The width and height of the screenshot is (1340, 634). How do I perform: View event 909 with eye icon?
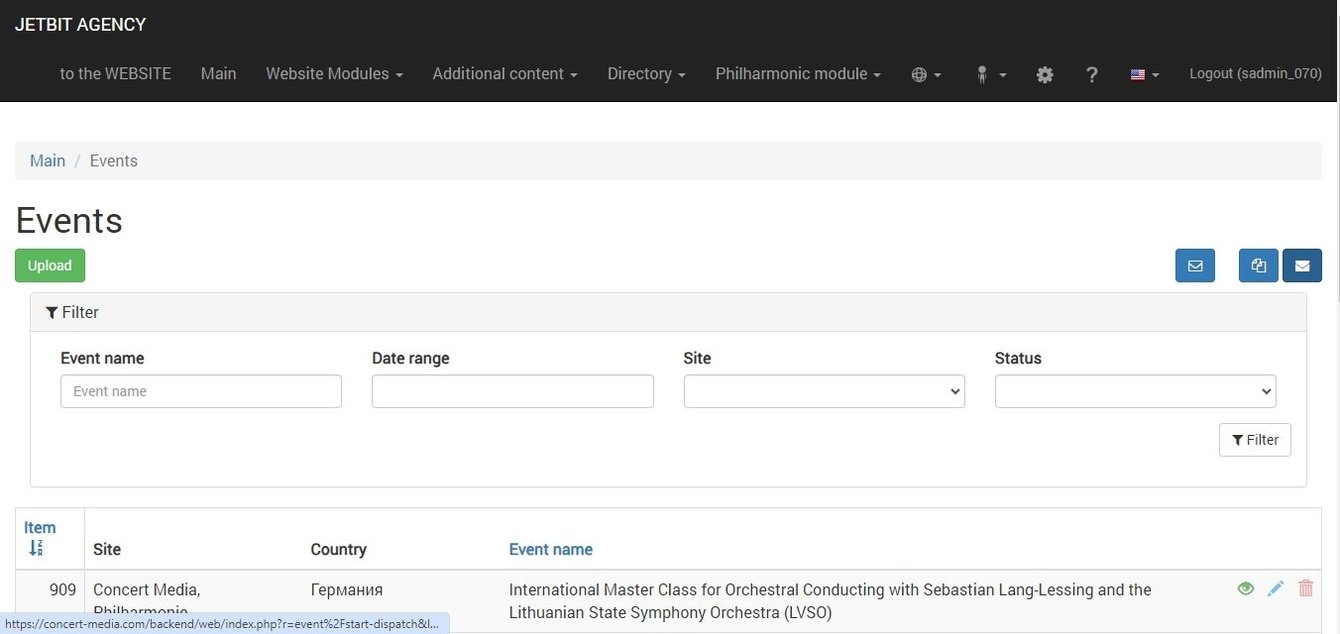pos(1245,589)
